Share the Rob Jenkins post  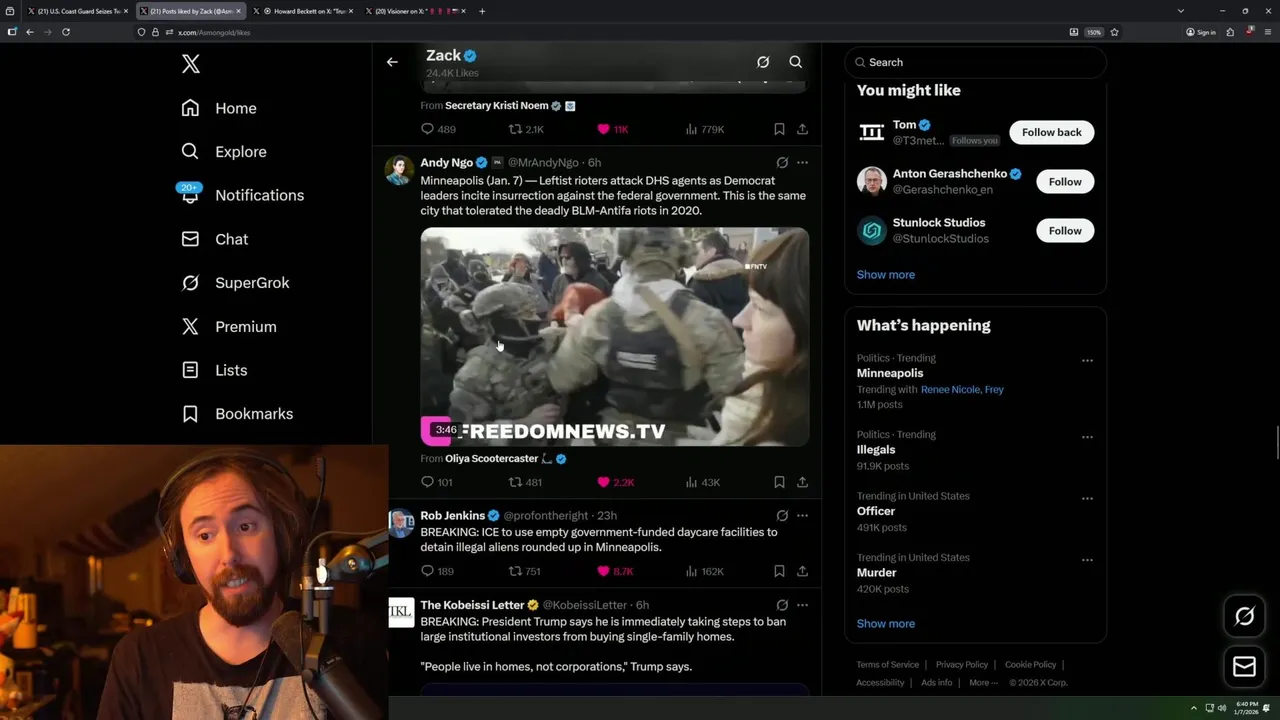coord(802,571)
